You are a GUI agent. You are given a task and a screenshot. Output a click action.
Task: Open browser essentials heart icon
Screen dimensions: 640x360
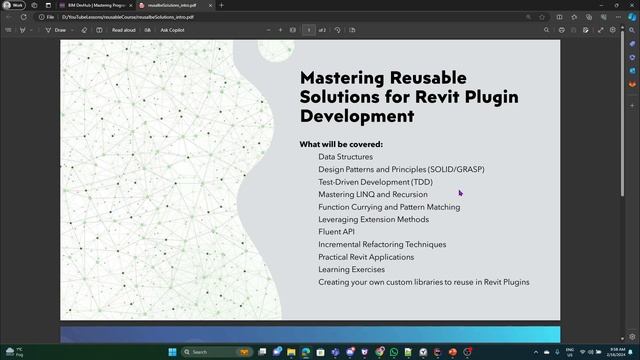pos(604,17)
